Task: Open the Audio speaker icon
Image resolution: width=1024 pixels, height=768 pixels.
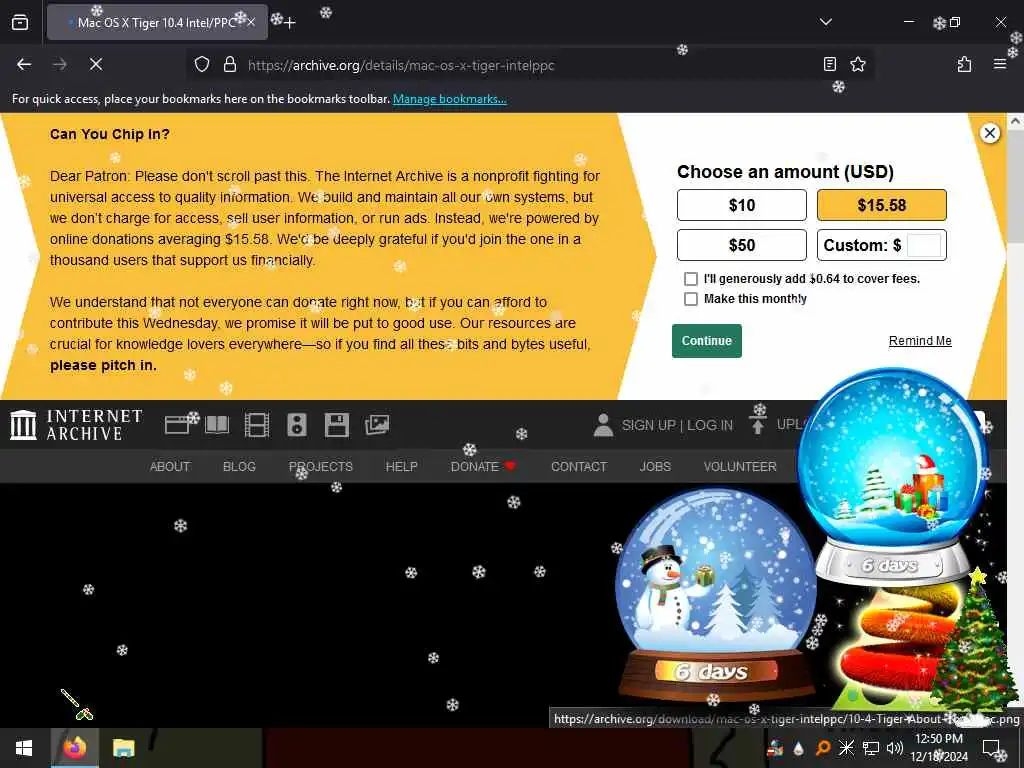Action: [x=296, y=425]
